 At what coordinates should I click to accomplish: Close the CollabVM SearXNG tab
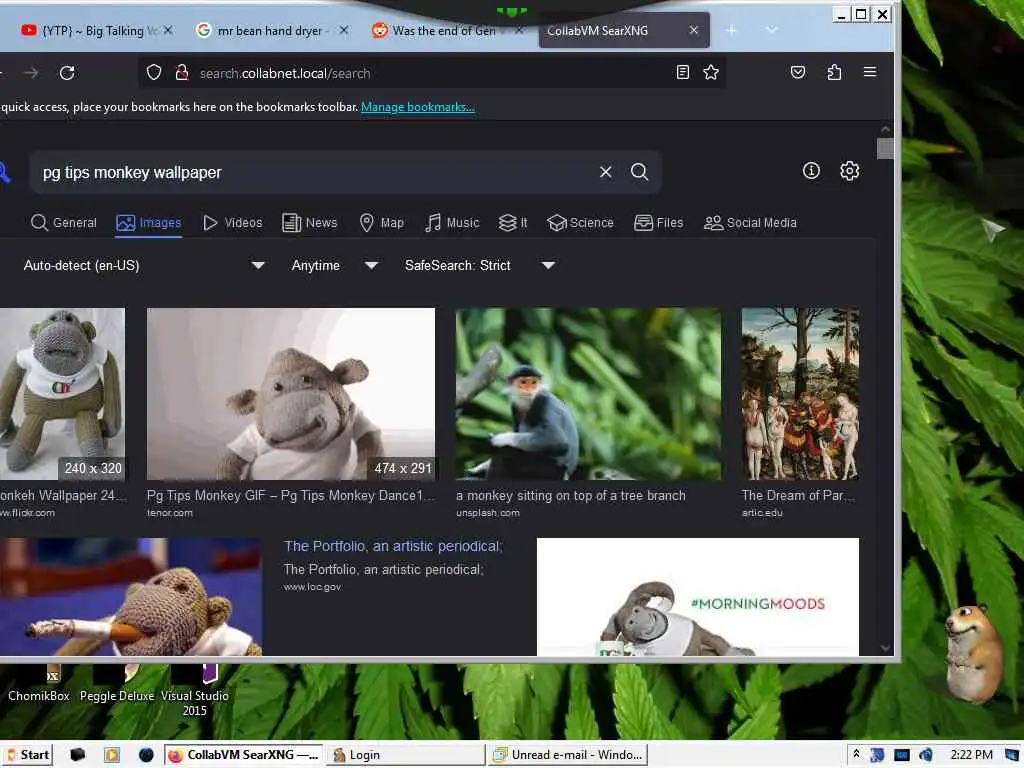pyautogui.click(x=694, y=30)
